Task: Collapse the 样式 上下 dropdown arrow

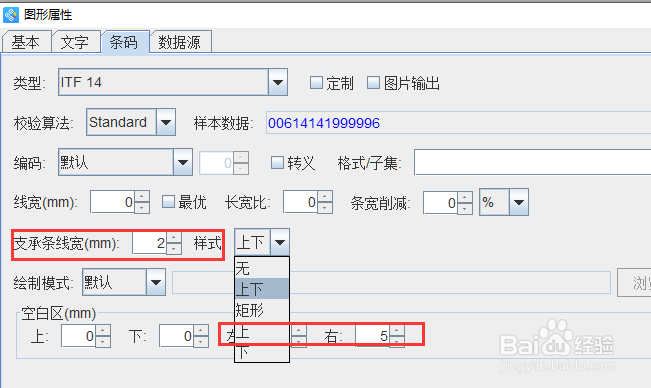Action: click(x=280, y=242)
